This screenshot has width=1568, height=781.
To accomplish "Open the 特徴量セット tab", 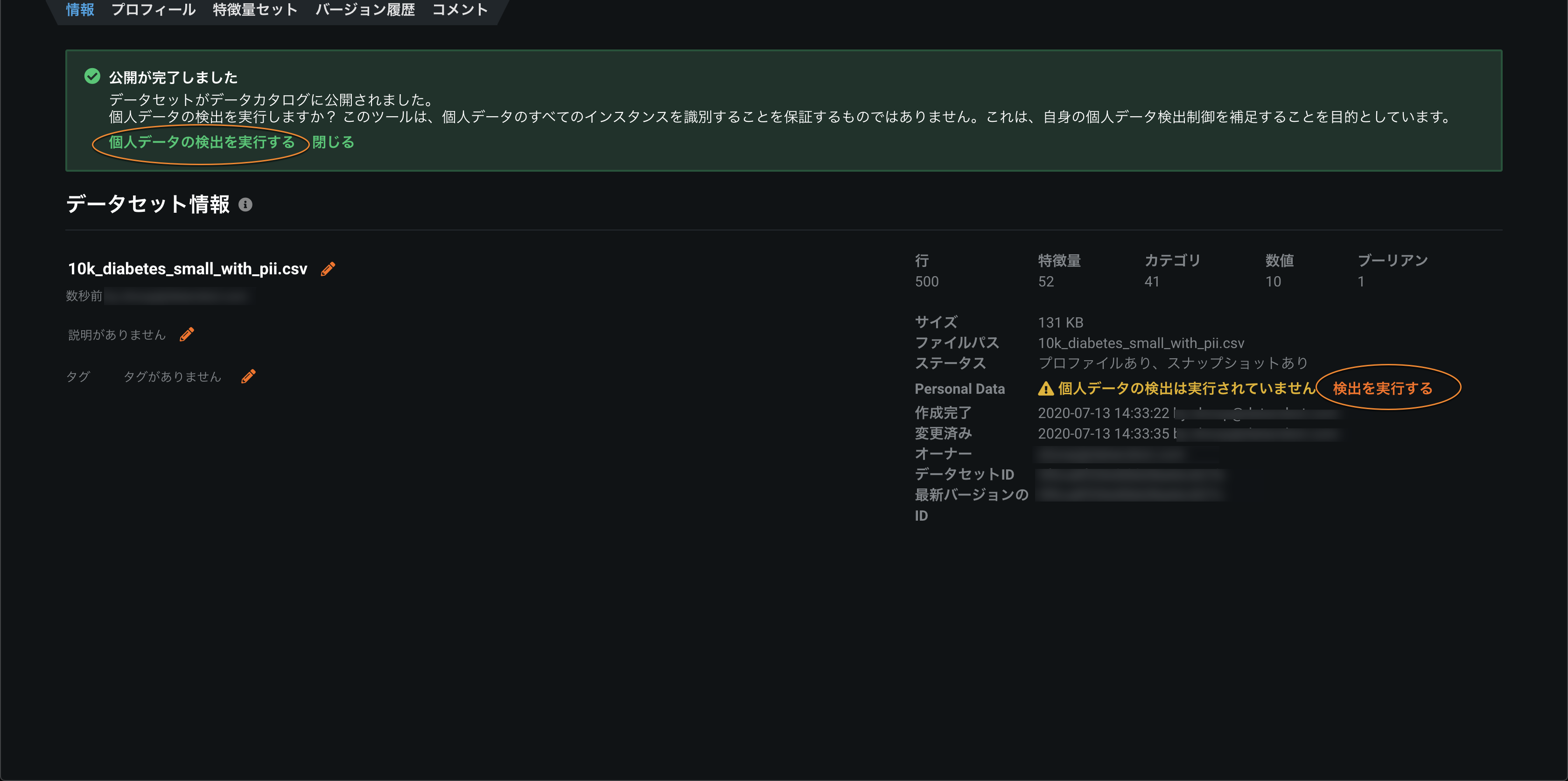I will (255, 9).
